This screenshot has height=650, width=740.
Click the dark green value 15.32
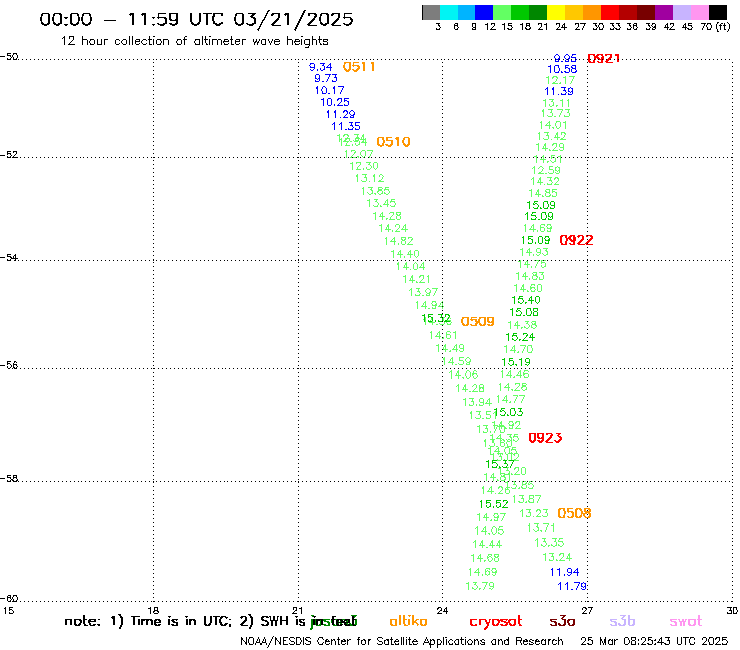(x=436, y=318)
